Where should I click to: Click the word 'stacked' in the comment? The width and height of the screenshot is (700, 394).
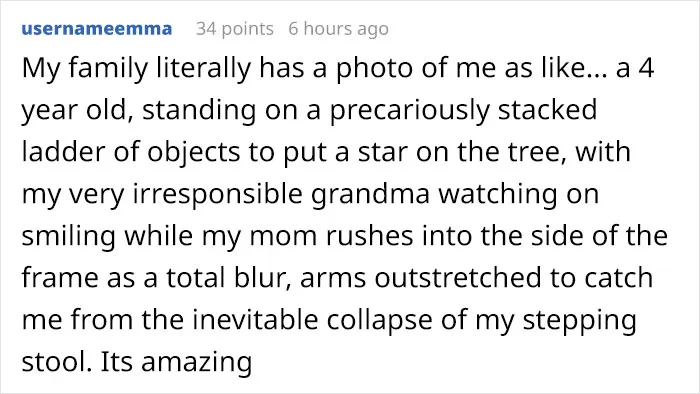(x=547, y=110)
